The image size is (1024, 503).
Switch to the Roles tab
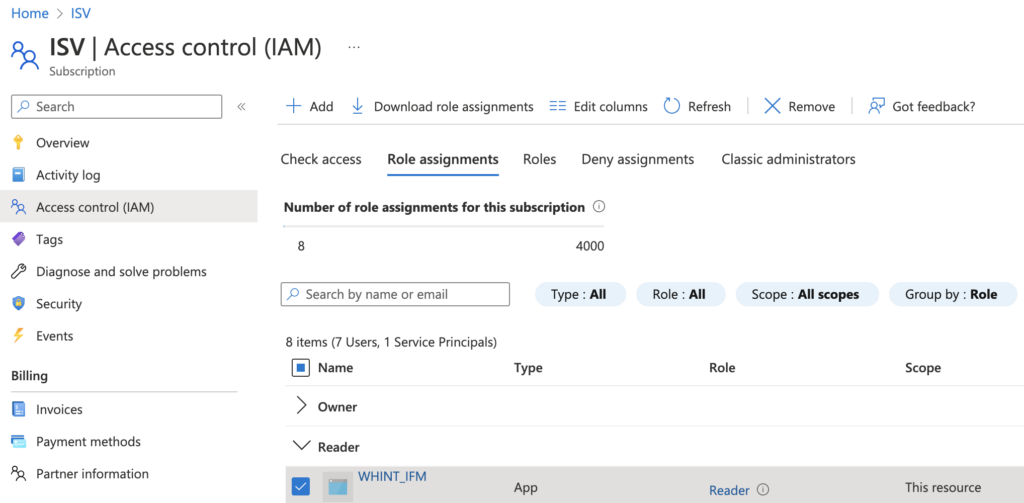click(x=539, y=159)
